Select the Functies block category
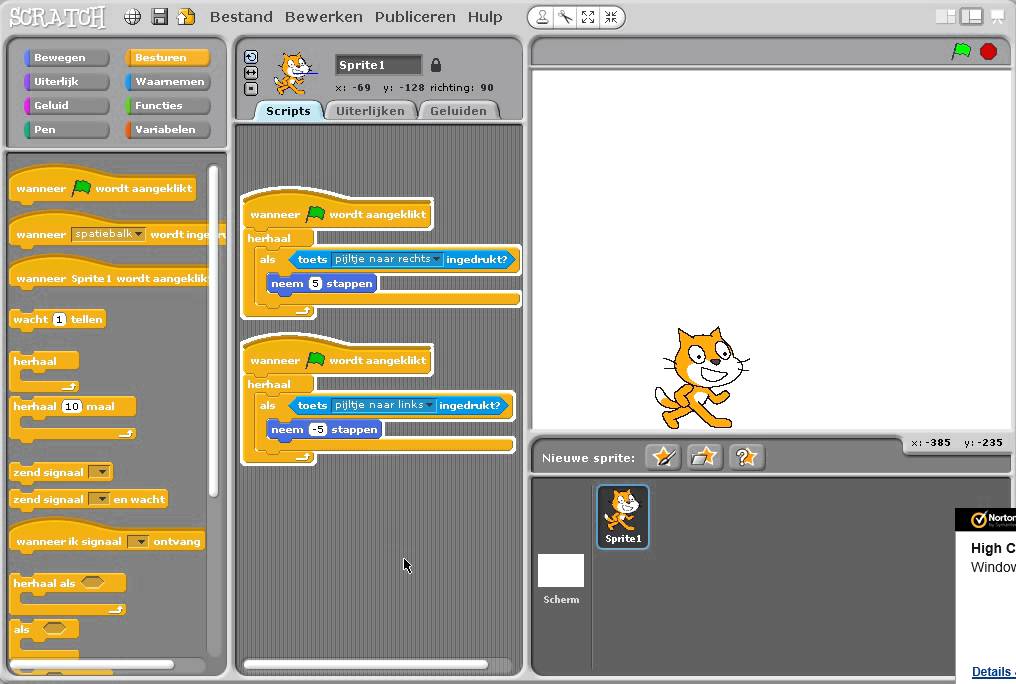 (x=168, y=106)
